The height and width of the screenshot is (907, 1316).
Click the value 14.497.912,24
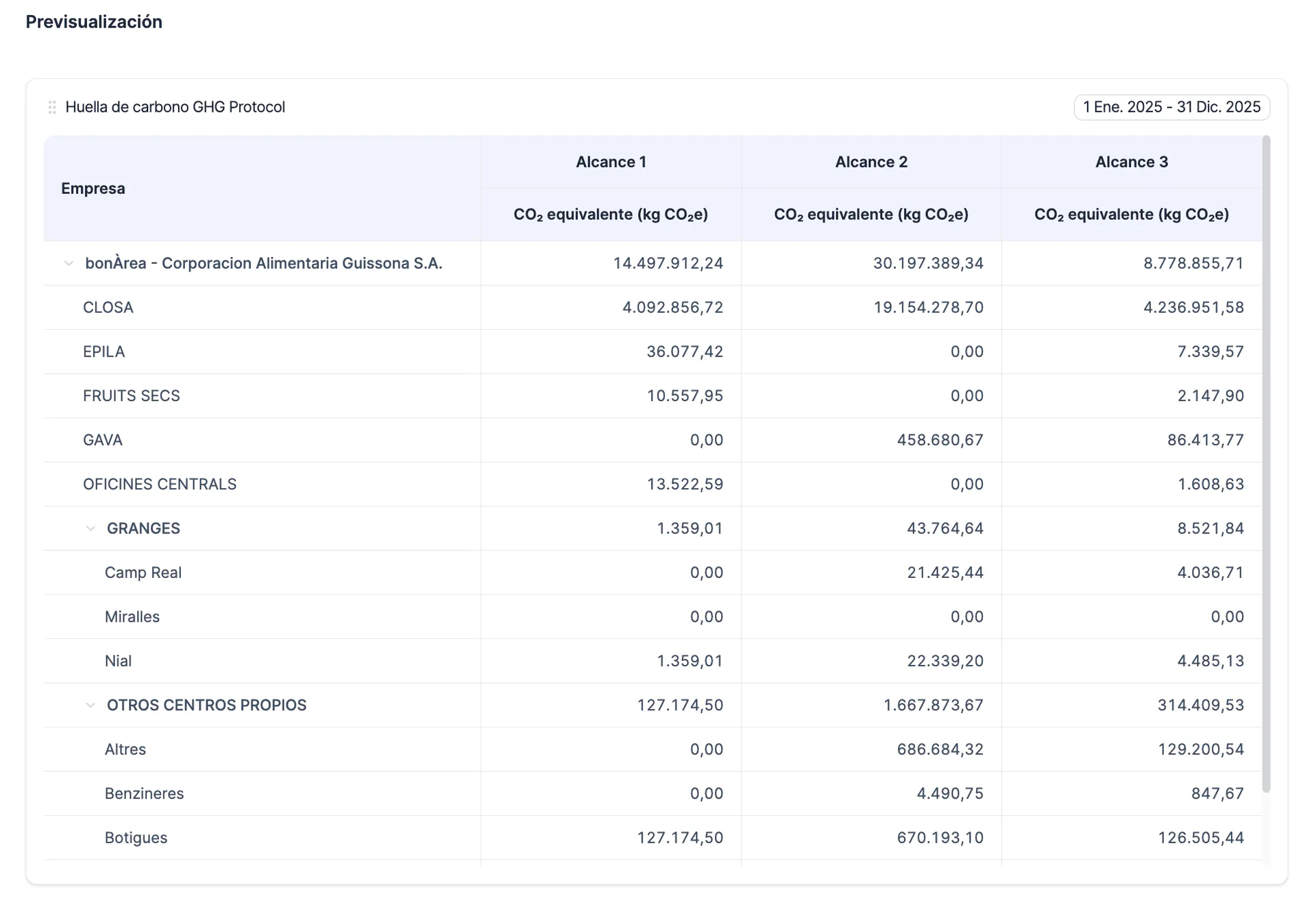pyautogui.click(x=668, y=263)
